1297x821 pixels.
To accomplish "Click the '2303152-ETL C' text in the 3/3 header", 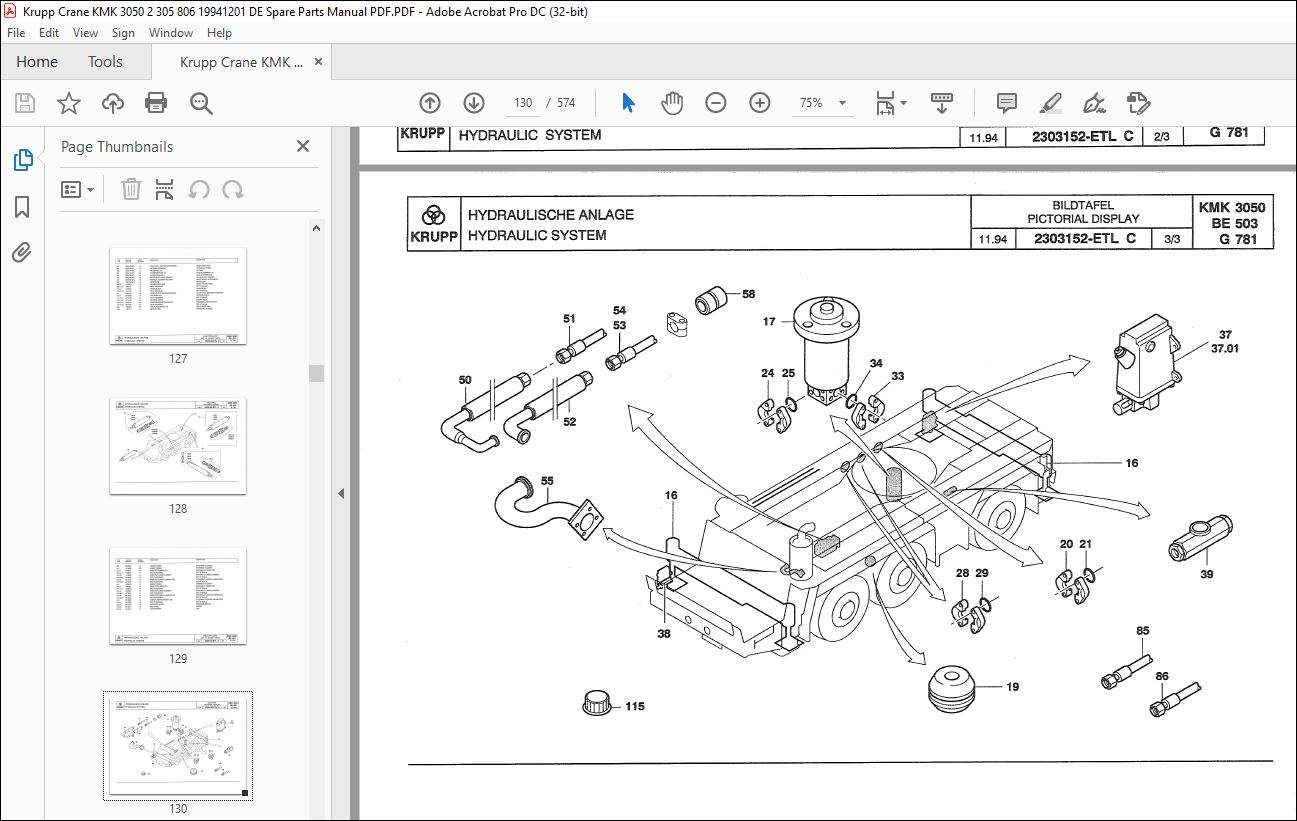I will 1084,239.
